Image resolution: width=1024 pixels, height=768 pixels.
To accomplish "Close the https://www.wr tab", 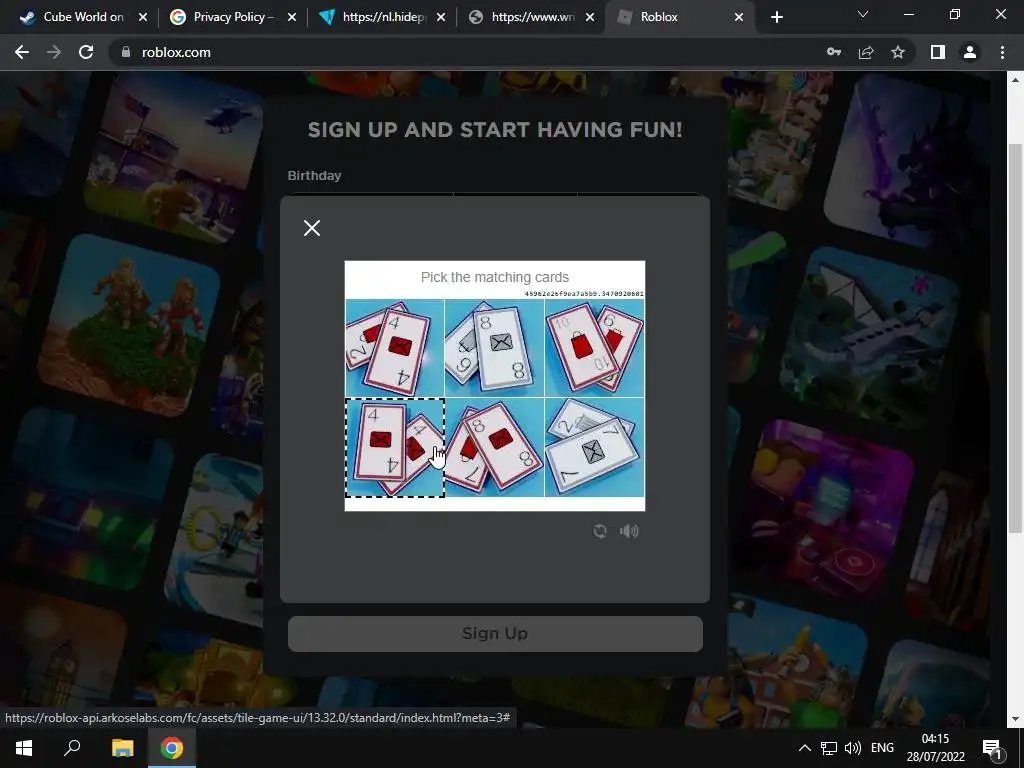I will 590,18.
